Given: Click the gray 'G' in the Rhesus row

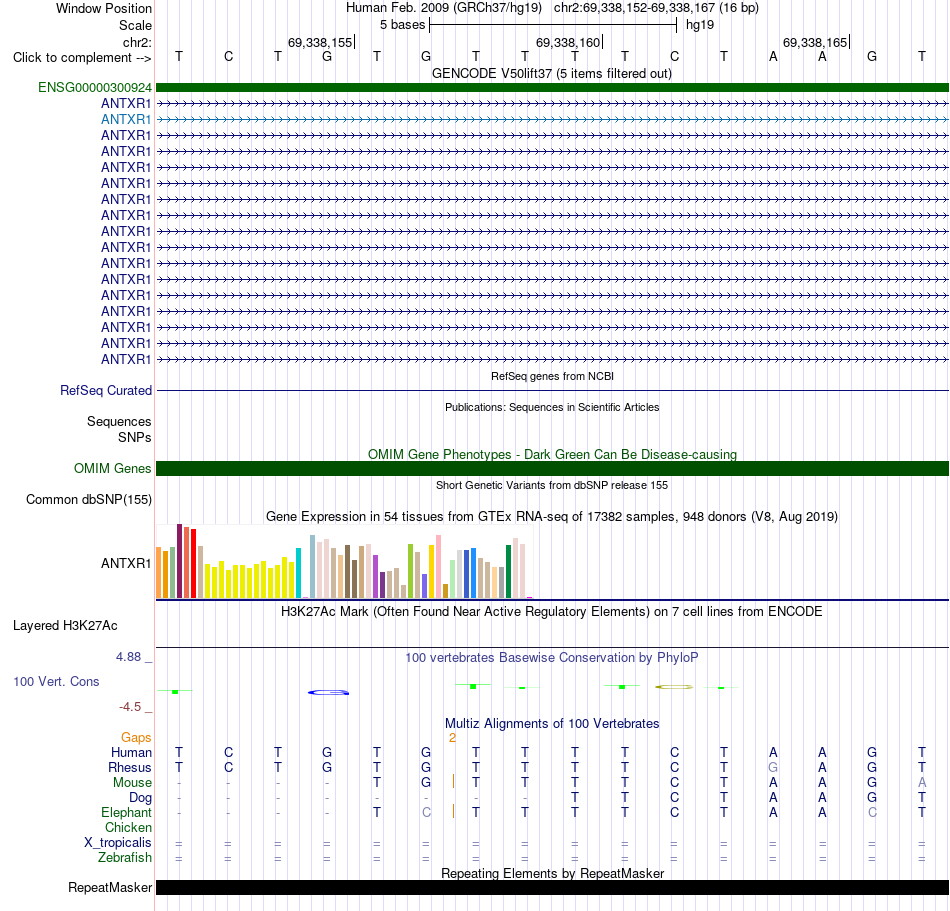Looking at the screenshot, I should [773, 767].
